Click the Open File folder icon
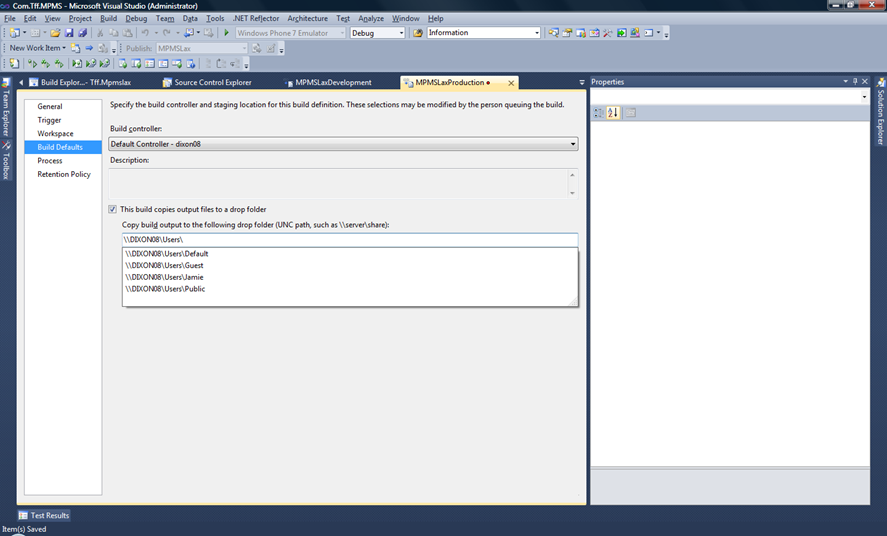887x536 pixels. [56, 33]
